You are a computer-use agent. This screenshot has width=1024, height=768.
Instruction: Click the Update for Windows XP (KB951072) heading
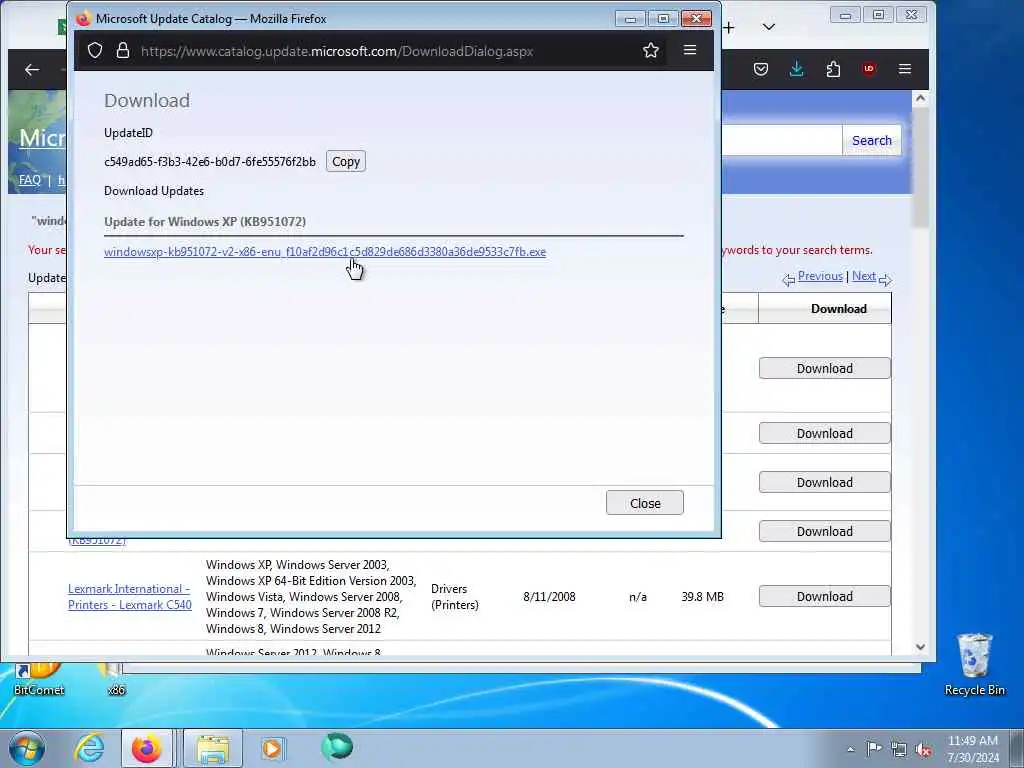pyautogui.click(x=205, y=221)
